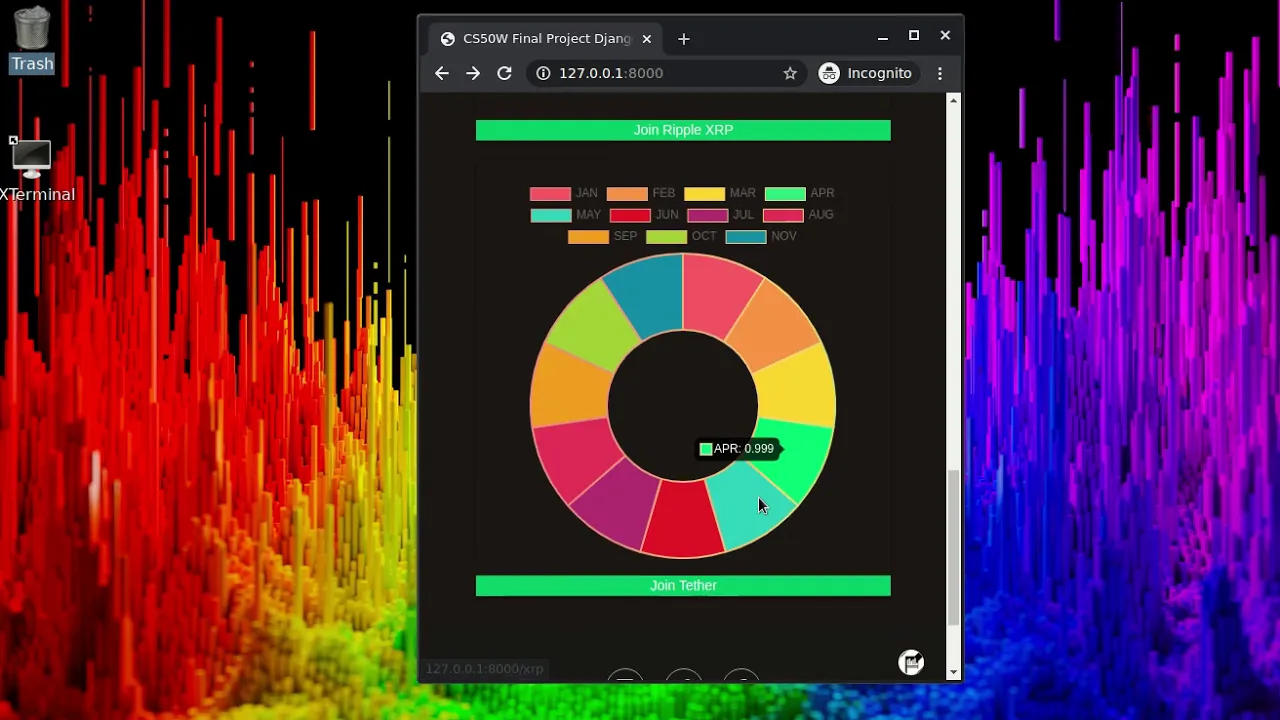Minimize the Chrome window
Image resolution: width=1280 pixels, height=720 pixels.
[883, 37]
